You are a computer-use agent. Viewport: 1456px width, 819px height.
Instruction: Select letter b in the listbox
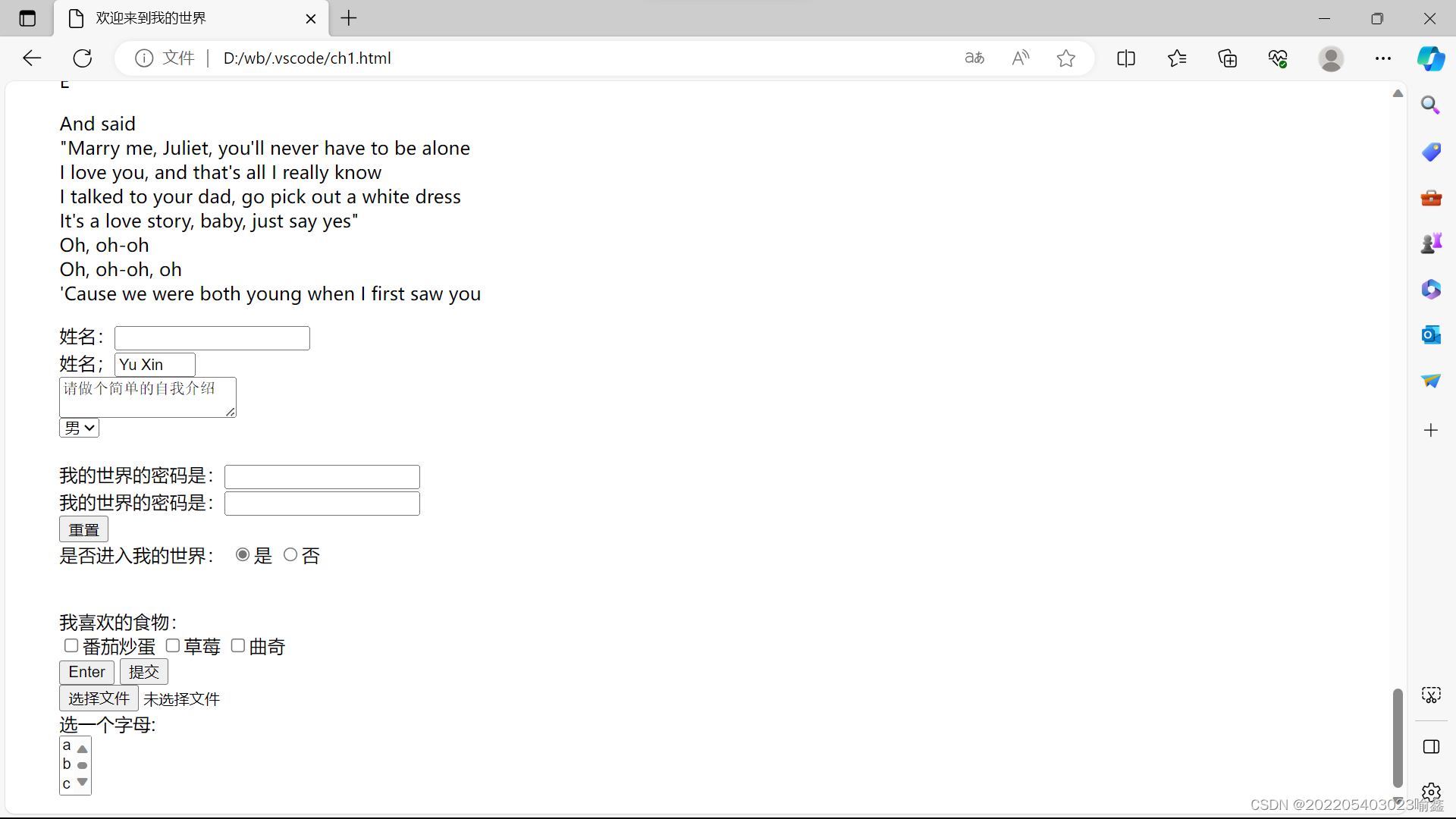coord(67,764)
